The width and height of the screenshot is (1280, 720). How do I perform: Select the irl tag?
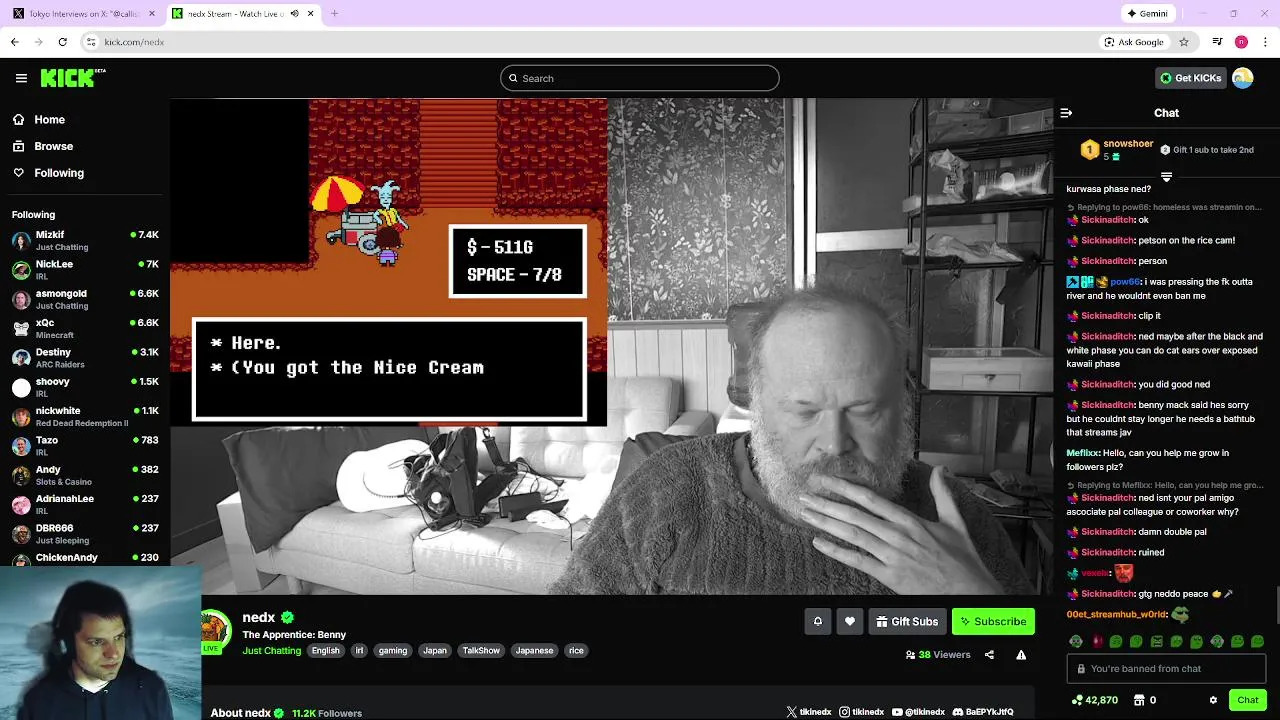[359, 650]
